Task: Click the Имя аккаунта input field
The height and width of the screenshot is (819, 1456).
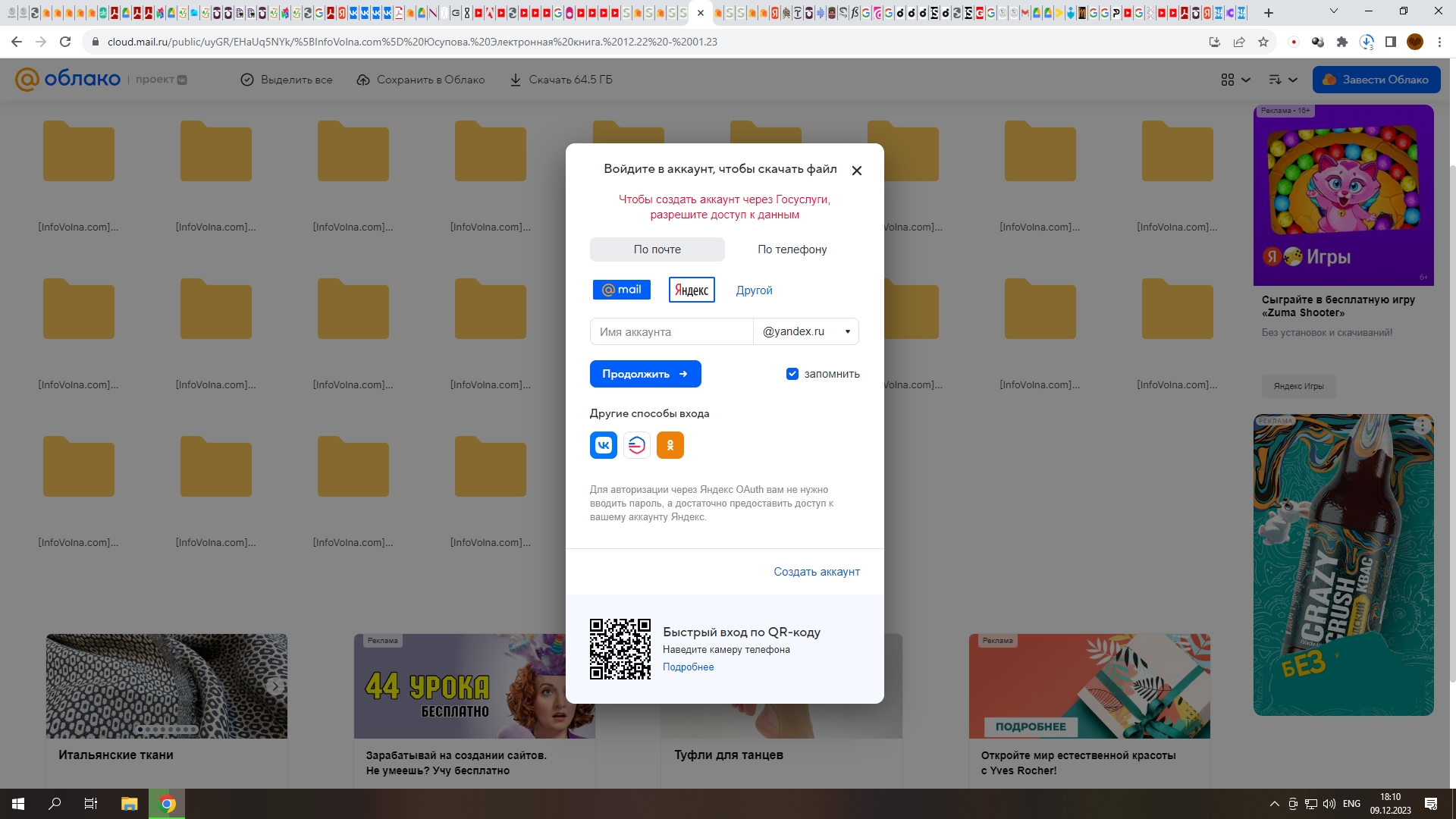Action: 671,331
